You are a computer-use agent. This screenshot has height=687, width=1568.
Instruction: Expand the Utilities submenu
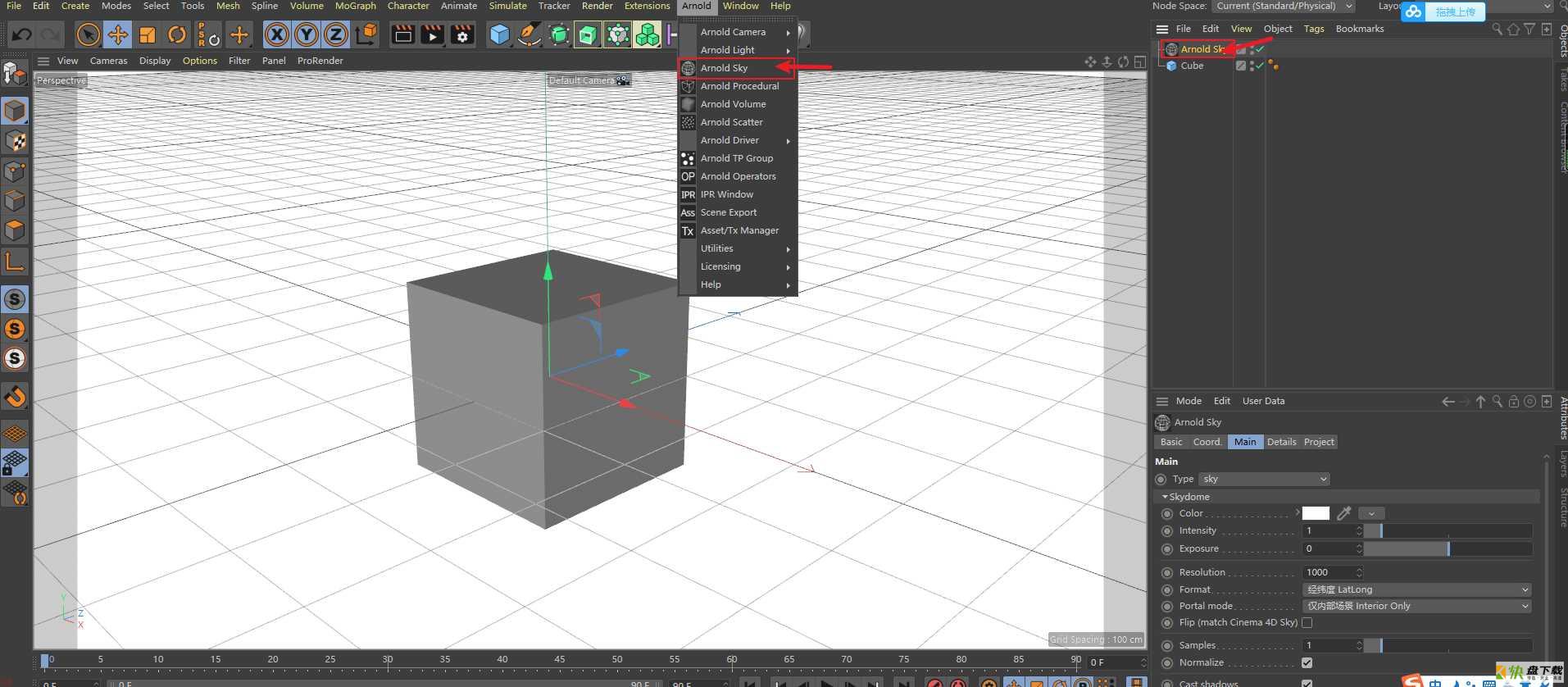736,248
